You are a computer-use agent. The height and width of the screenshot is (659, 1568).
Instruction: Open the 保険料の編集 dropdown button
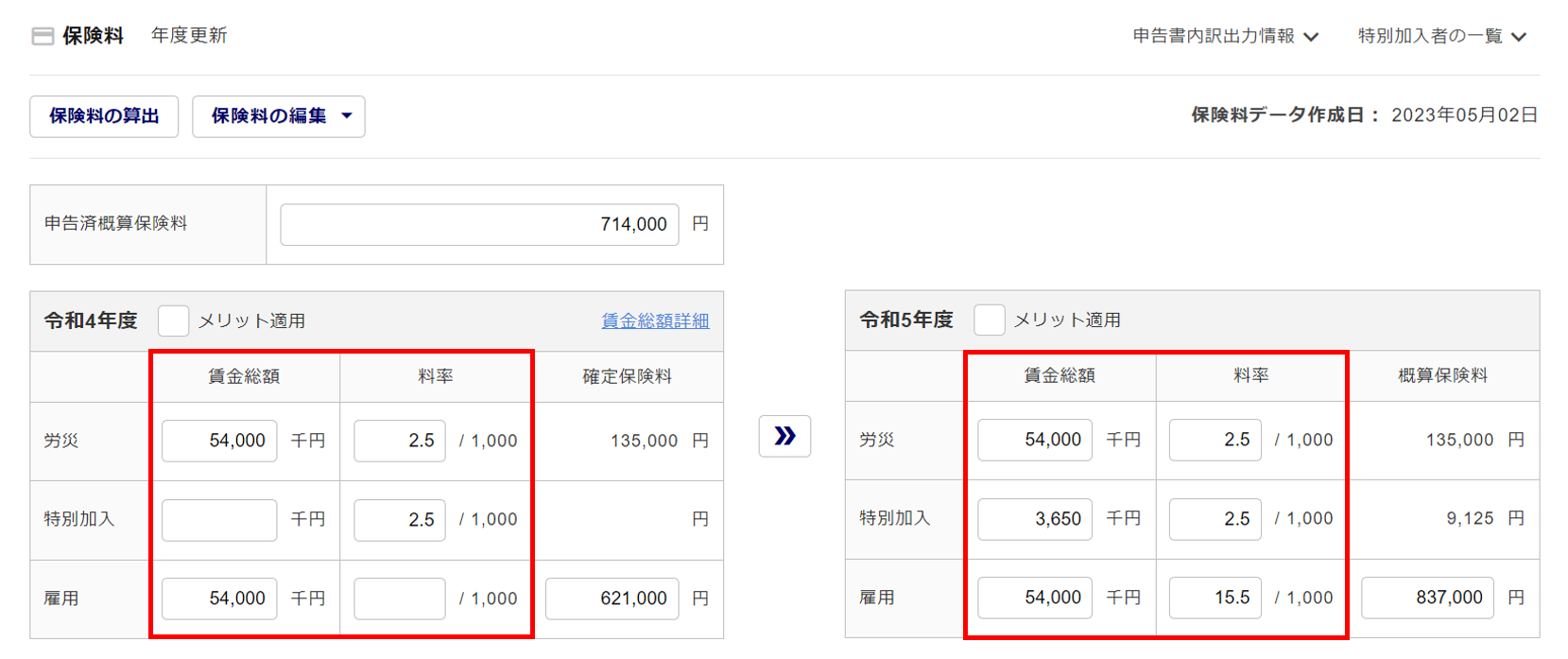click(279, 116)
